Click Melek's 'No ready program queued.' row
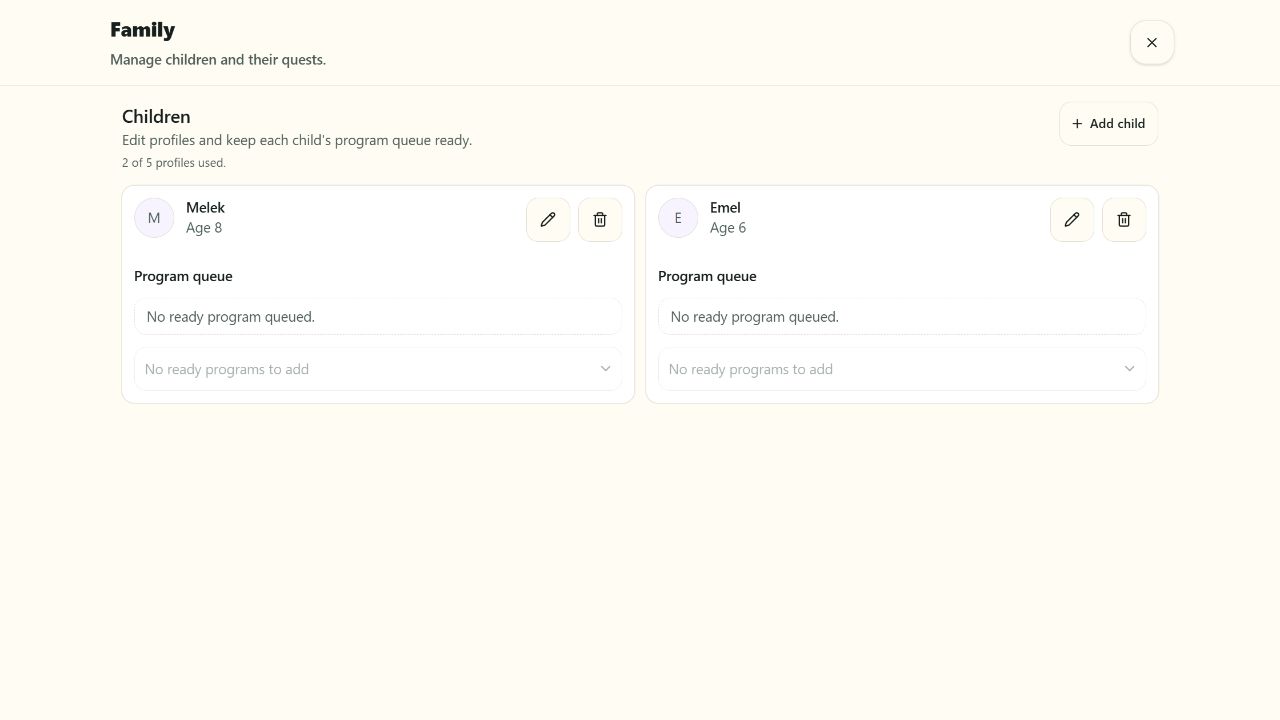This screenshot has height=720, width=1280. [378, 317]
